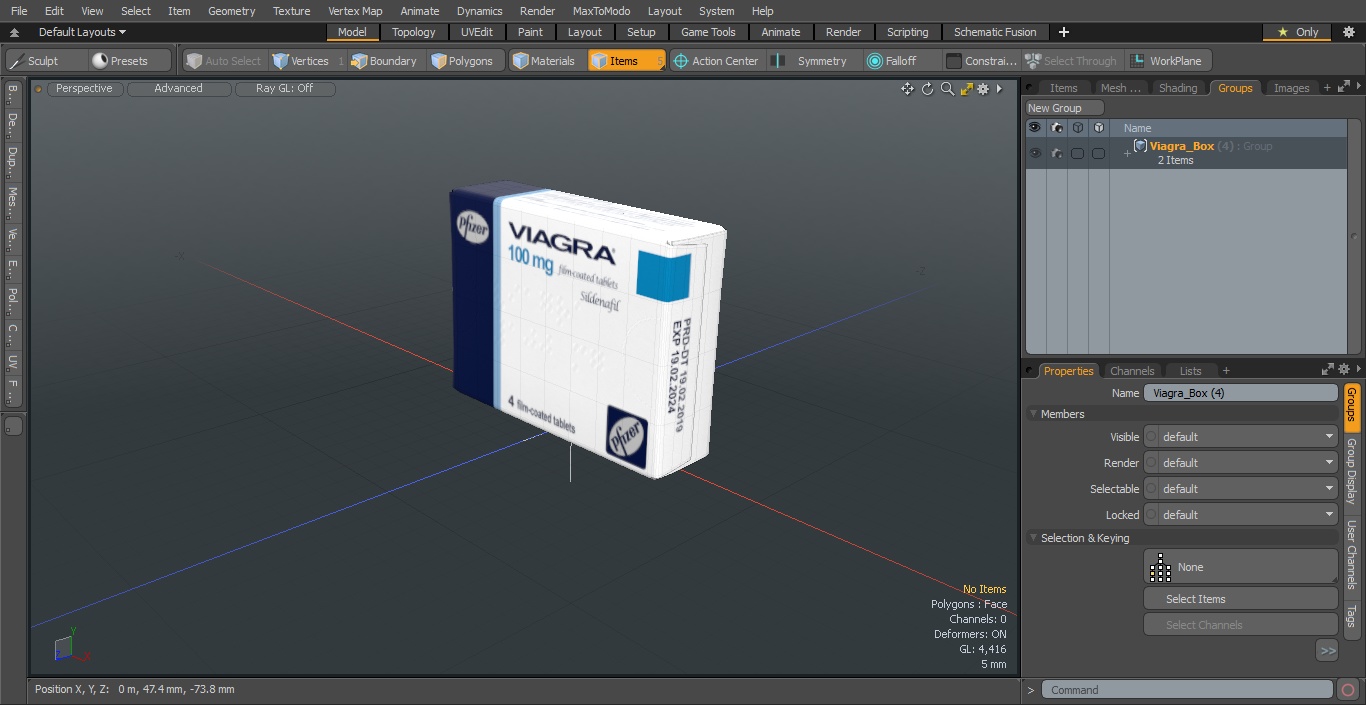The height and width of the screenshot is (705, 1366).
Task: Toggle the Only star button
Action: tap(1297, 32)
